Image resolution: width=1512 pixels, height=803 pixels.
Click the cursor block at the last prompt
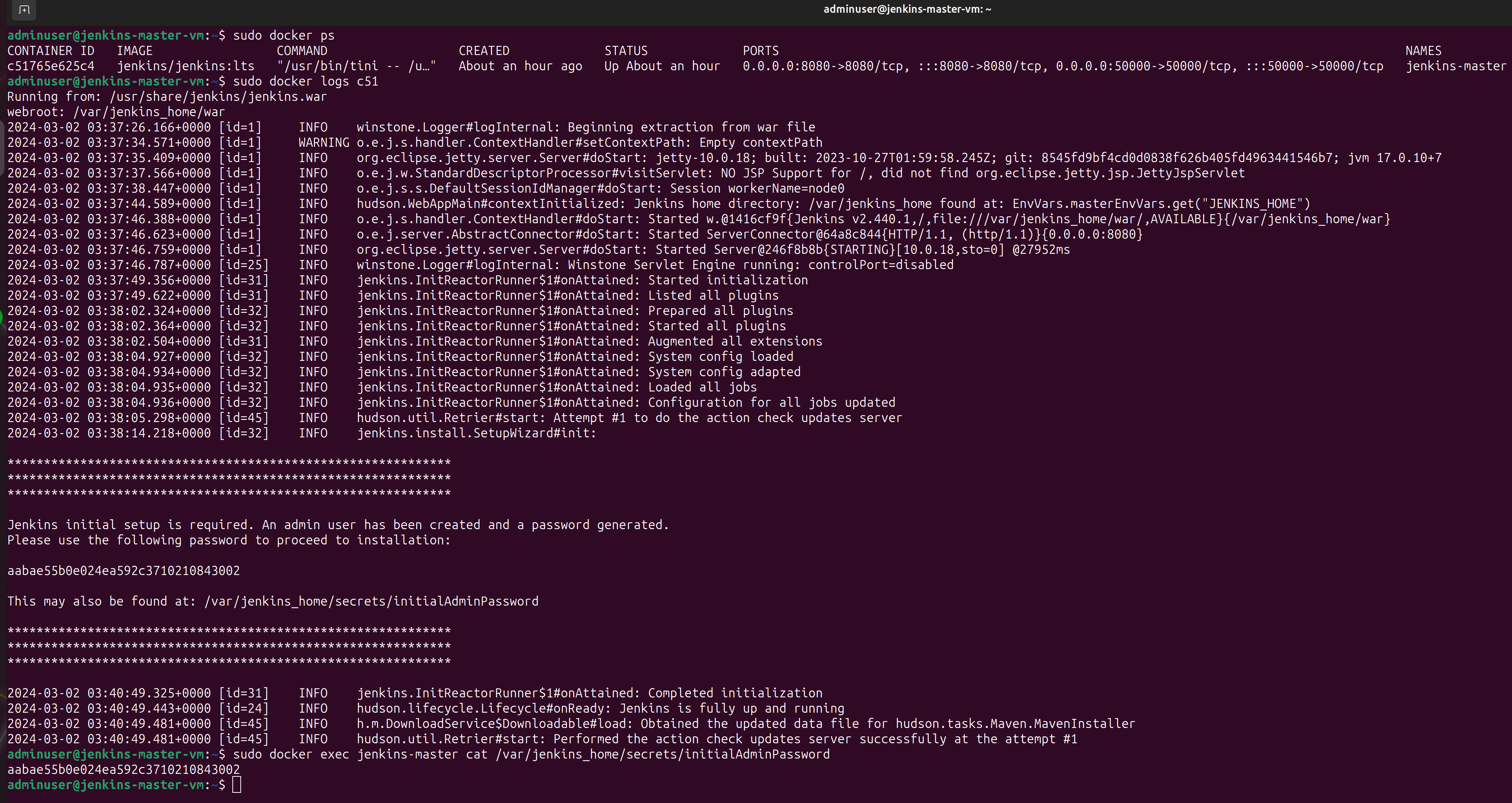click(237, 785)
